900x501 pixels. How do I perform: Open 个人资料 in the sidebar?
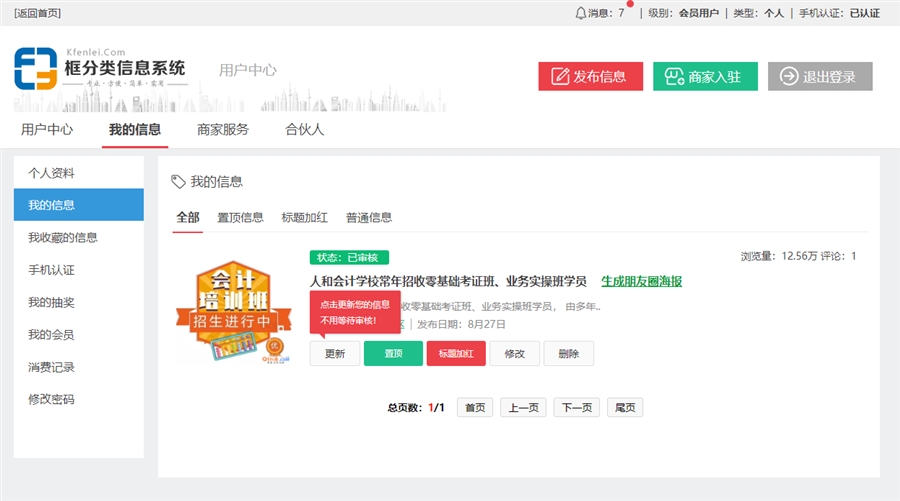click(x=52, y=173)
